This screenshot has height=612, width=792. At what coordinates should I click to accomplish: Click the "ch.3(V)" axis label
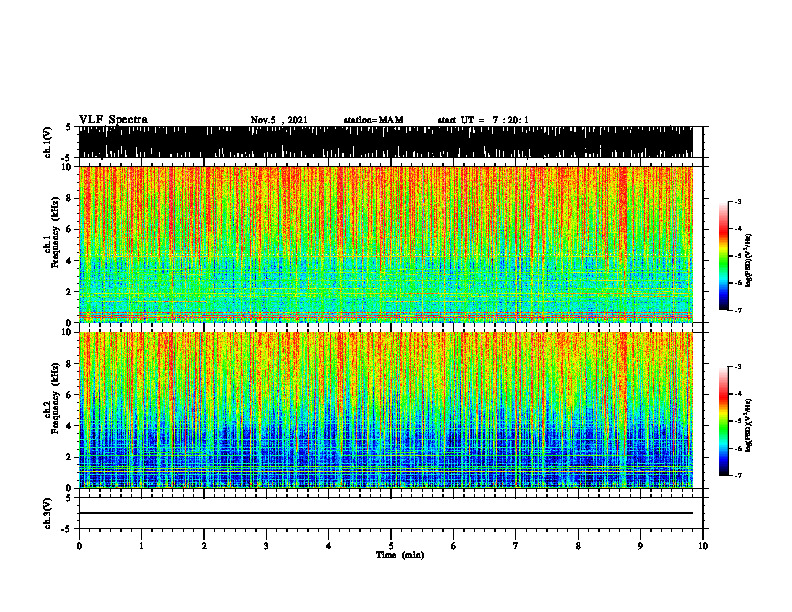click(x=48, y=513)
